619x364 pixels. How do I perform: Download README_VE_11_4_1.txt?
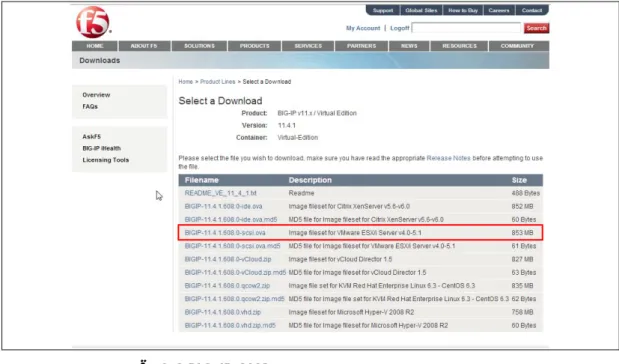[221, 193]
